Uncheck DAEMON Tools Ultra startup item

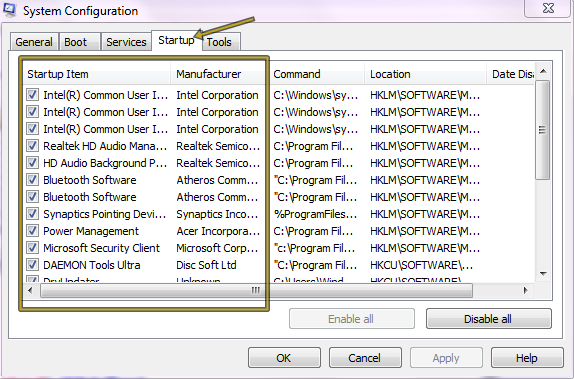[x=32, y=264]
